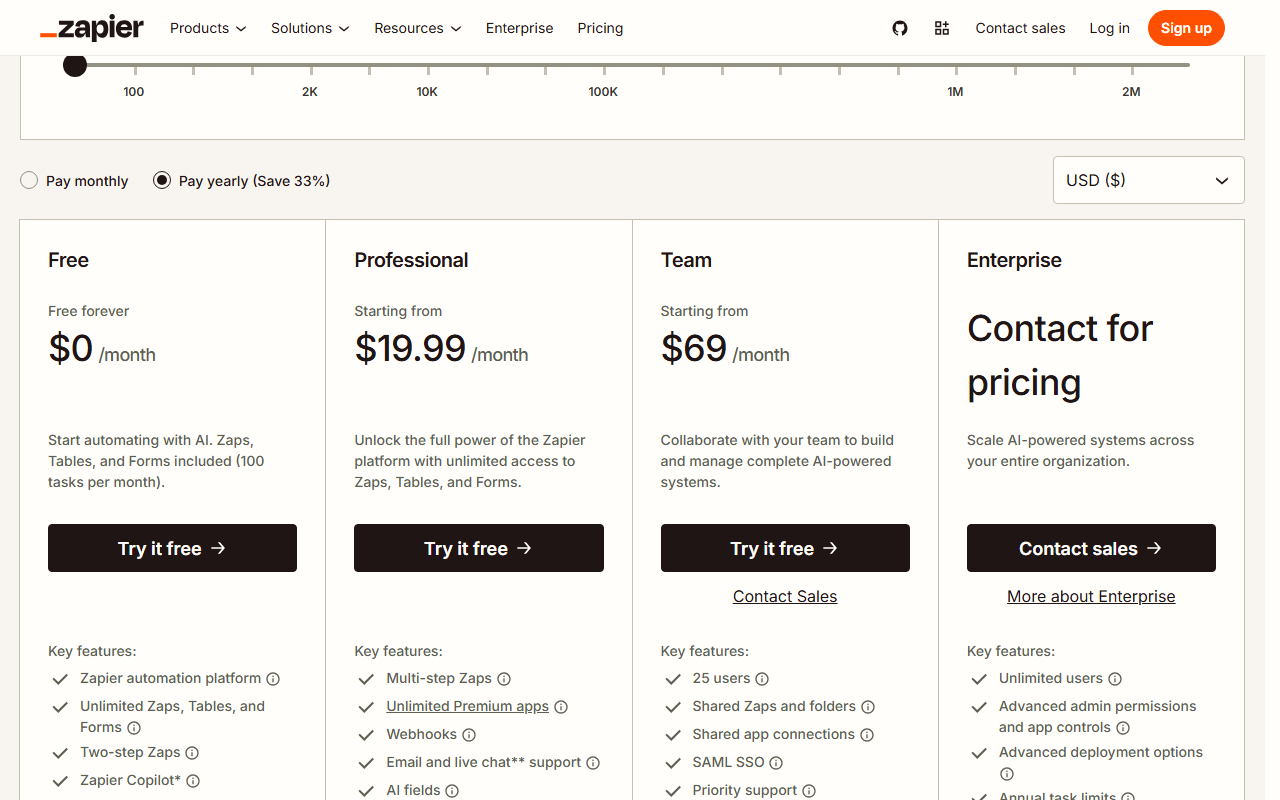Show info for Shared Zaps and folders
The height and width of the screenshot is (800, 1280).
tap(868, 707)
